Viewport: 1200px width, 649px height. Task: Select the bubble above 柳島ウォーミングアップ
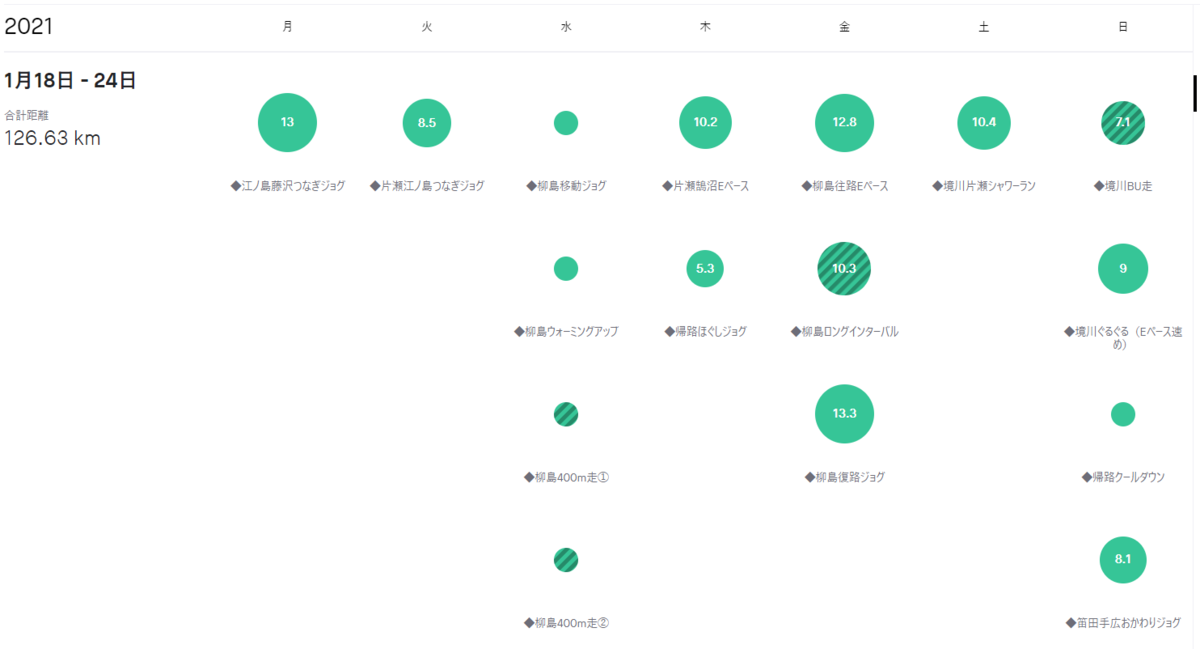tap(566, 268)
